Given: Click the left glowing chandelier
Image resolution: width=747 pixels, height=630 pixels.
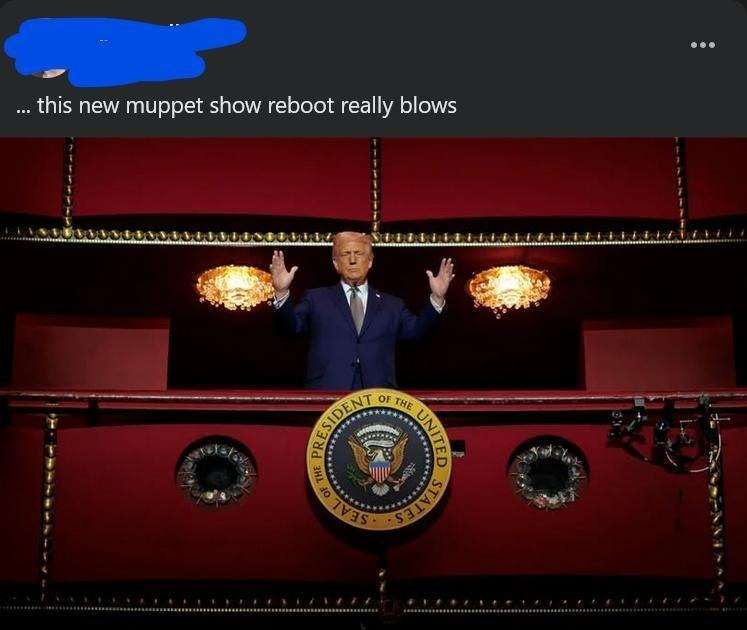Looking at the screenshot, I should (x=235, y=286).
